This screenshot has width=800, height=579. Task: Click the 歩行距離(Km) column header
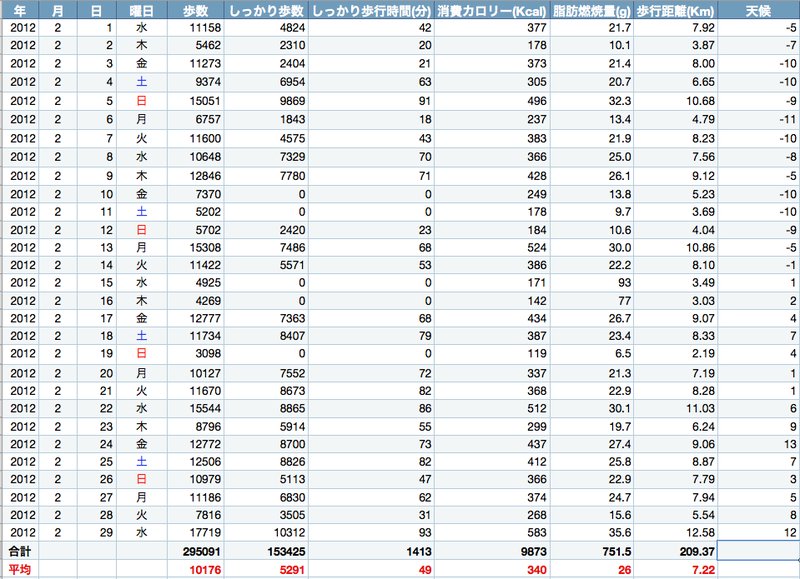tap(675, 11)
